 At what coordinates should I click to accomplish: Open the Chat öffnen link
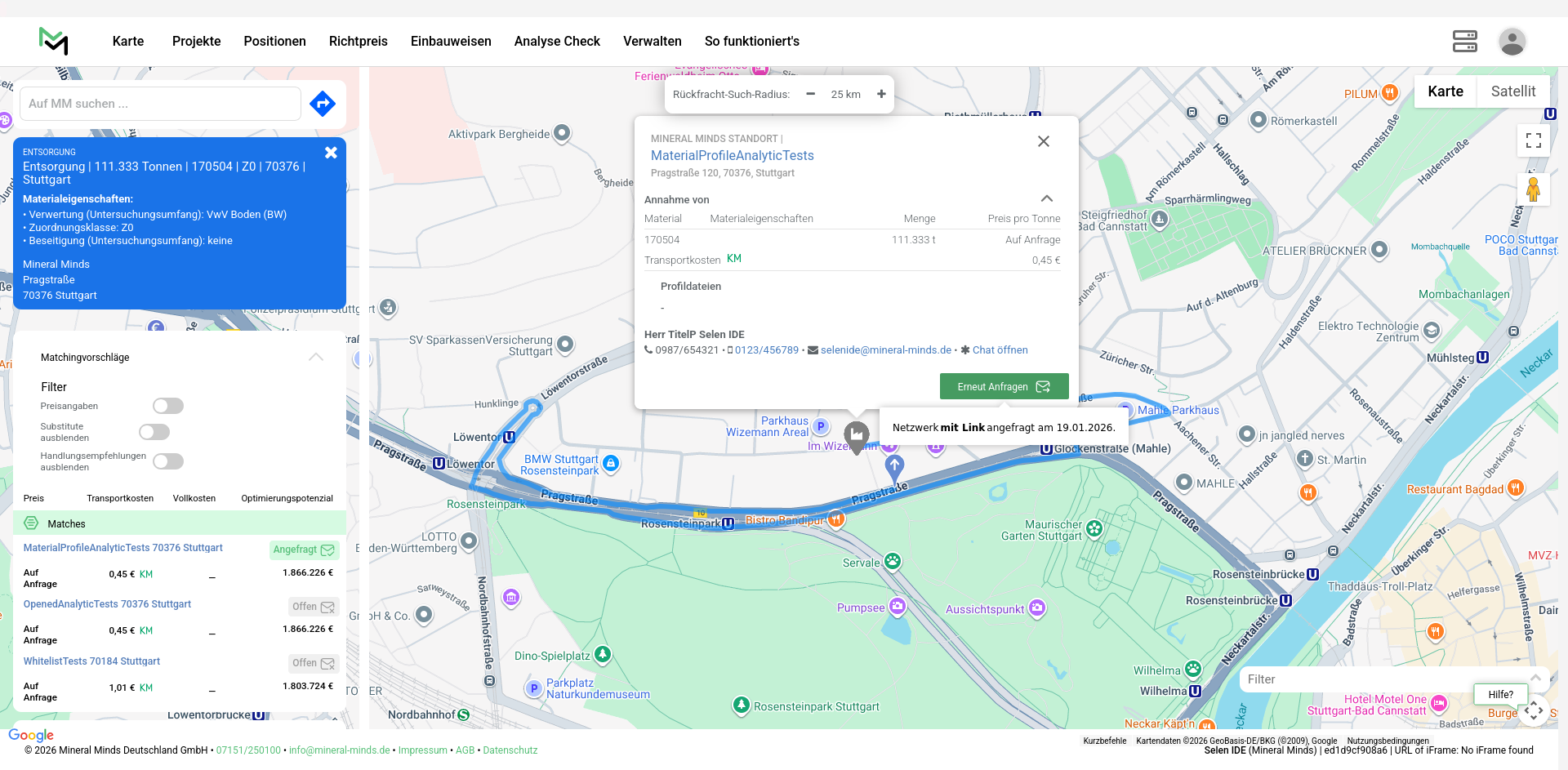1000,350
